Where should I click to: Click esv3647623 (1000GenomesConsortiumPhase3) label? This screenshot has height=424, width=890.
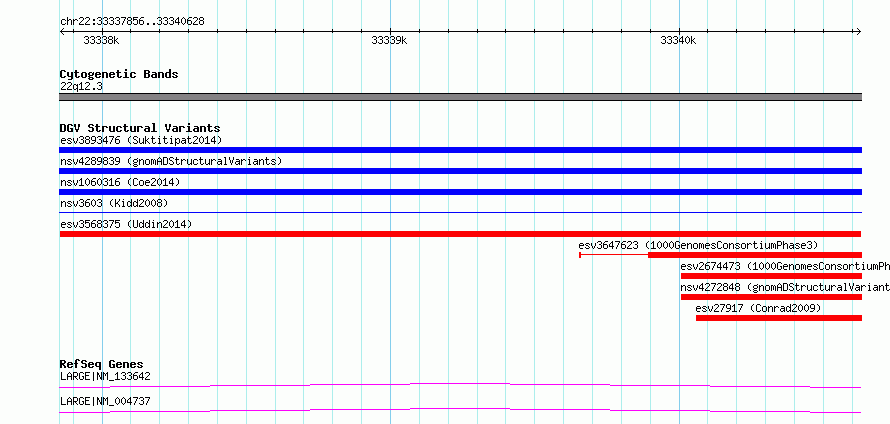[698, 245]
